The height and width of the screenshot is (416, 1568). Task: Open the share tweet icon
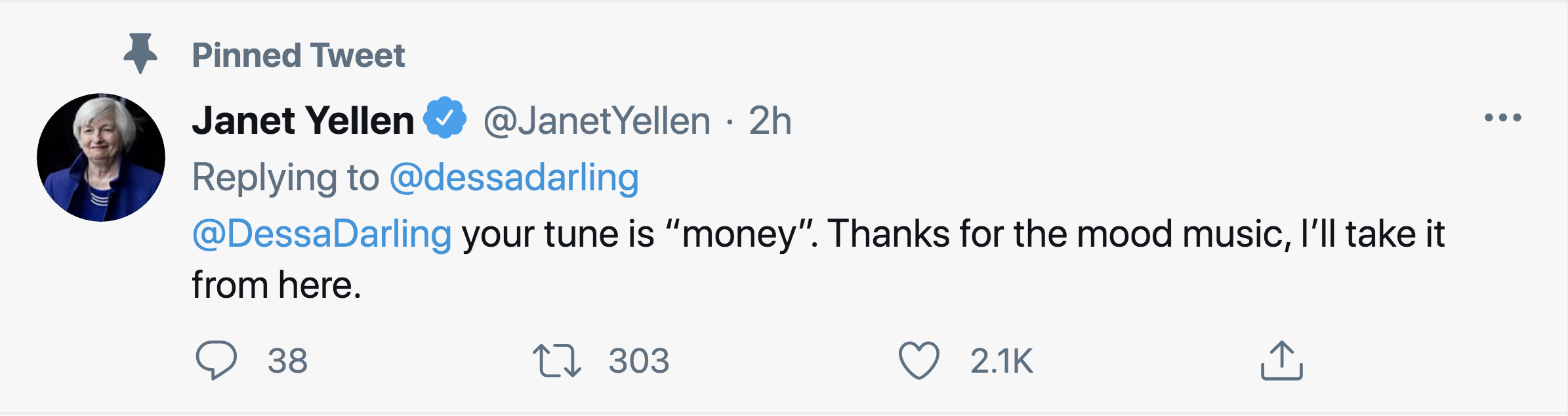coord(1281,360)
